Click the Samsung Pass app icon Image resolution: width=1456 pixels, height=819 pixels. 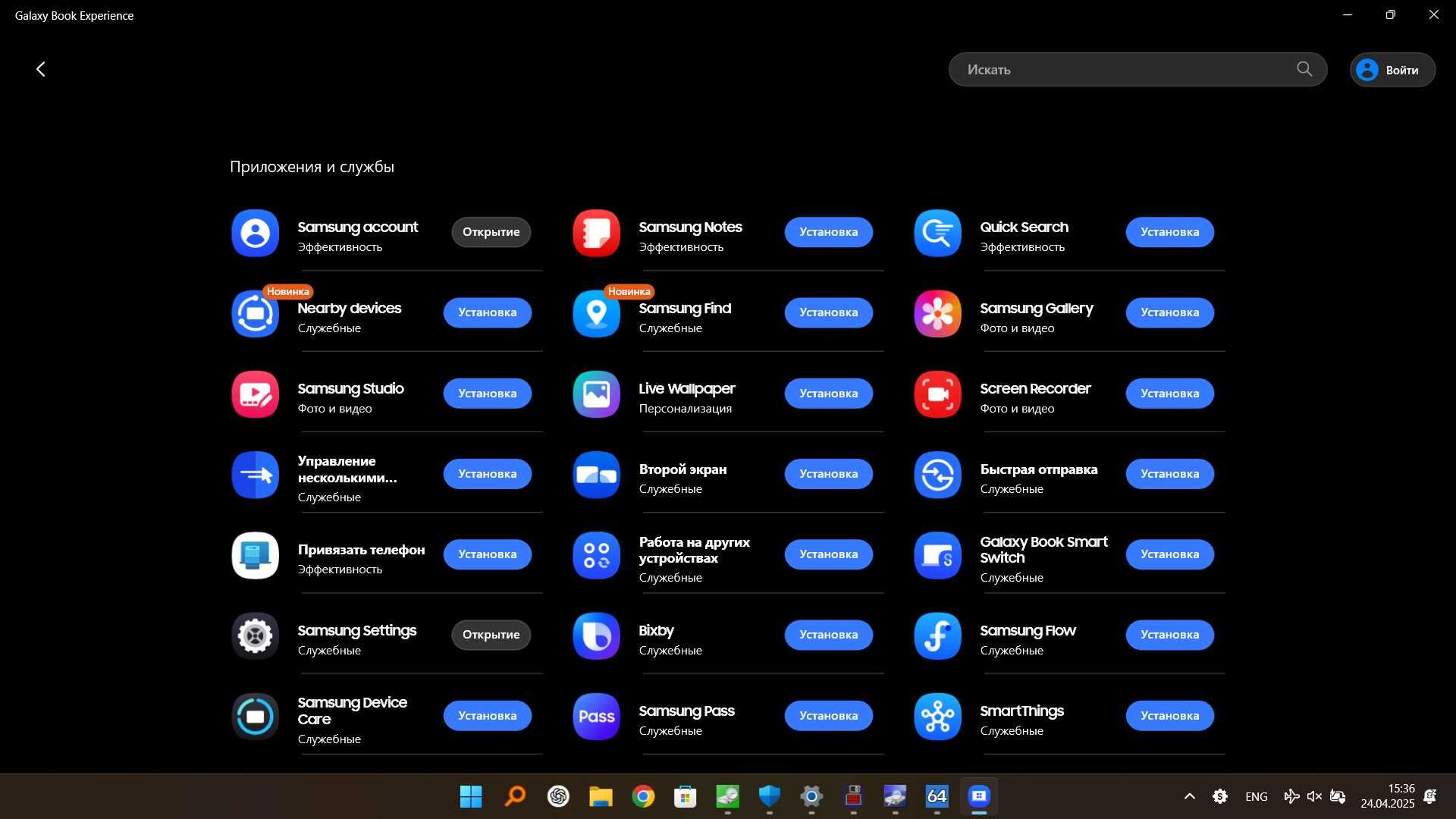[x=596, y=717]
